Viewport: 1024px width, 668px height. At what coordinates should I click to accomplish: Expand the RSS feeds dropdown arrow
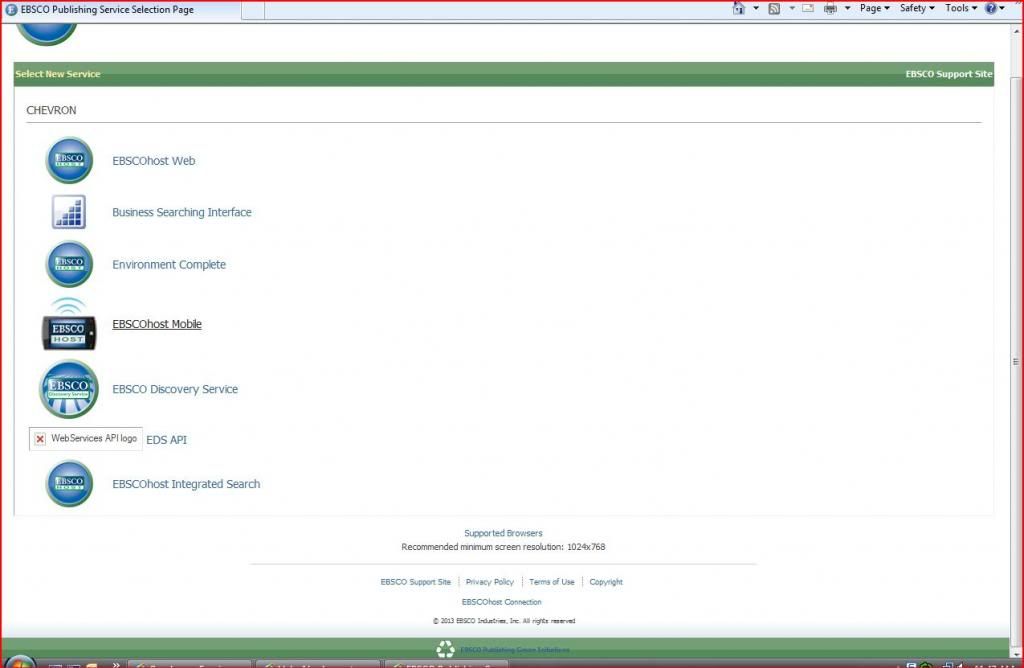(792, 8)
